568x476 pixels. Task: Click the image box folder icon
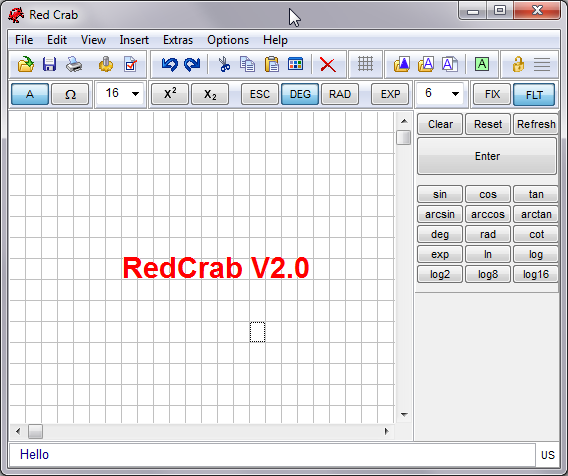(x=402, y=64)
